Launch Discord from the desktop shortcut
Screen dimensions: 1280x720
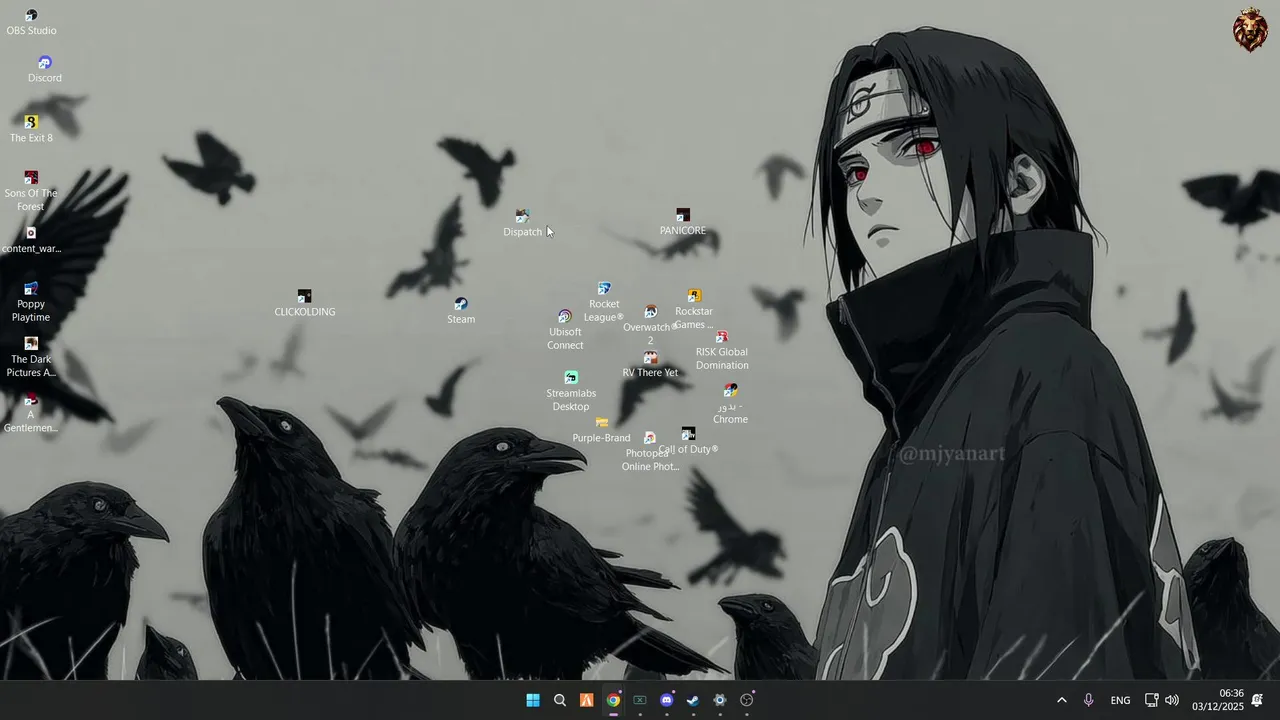tap(44, 69)
